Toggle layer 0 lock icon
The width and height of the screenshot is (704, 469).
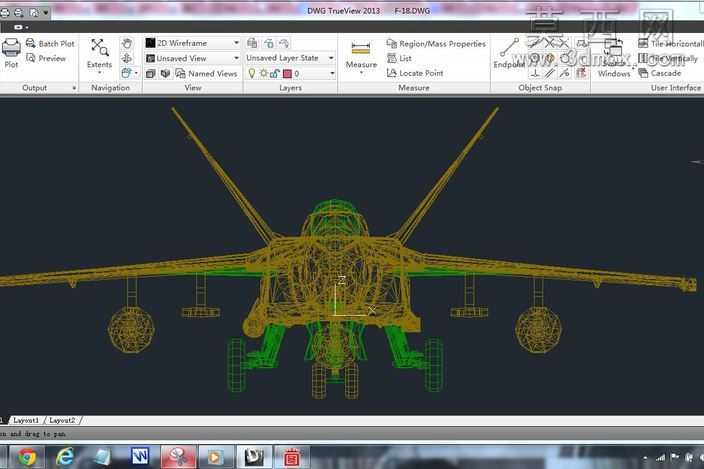(275, 73)
